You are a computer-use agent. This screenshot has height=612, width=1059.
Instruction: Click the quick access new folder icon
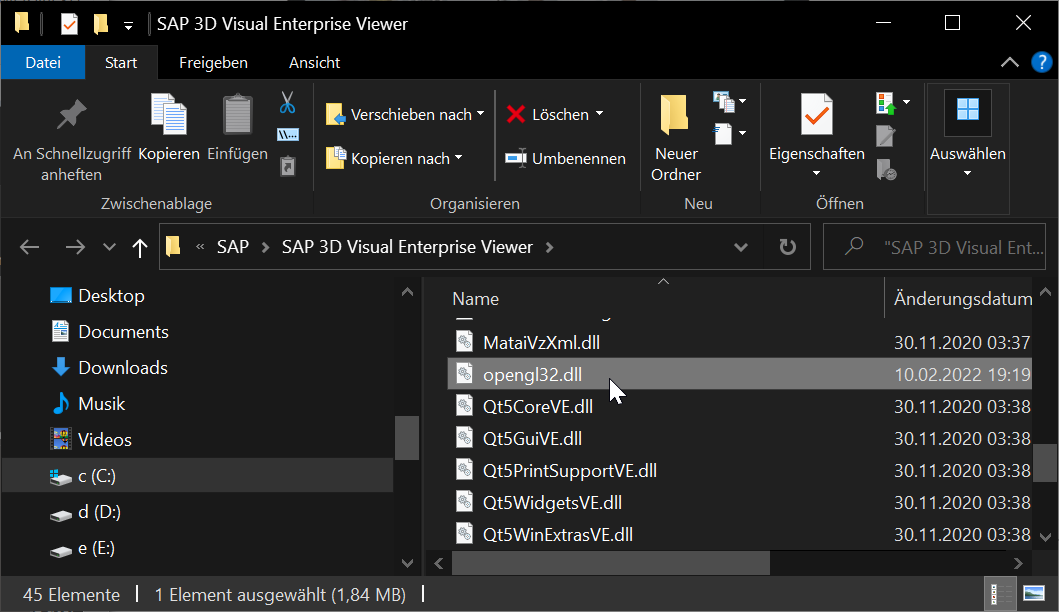click(101, 24)
